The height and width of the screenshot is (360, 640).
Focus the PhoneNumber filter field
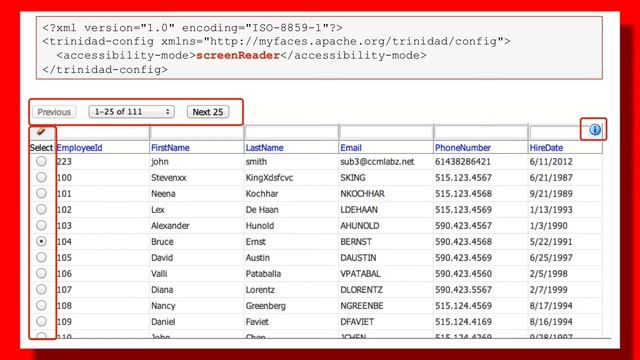pyautogui.click(x=481, y=132)
